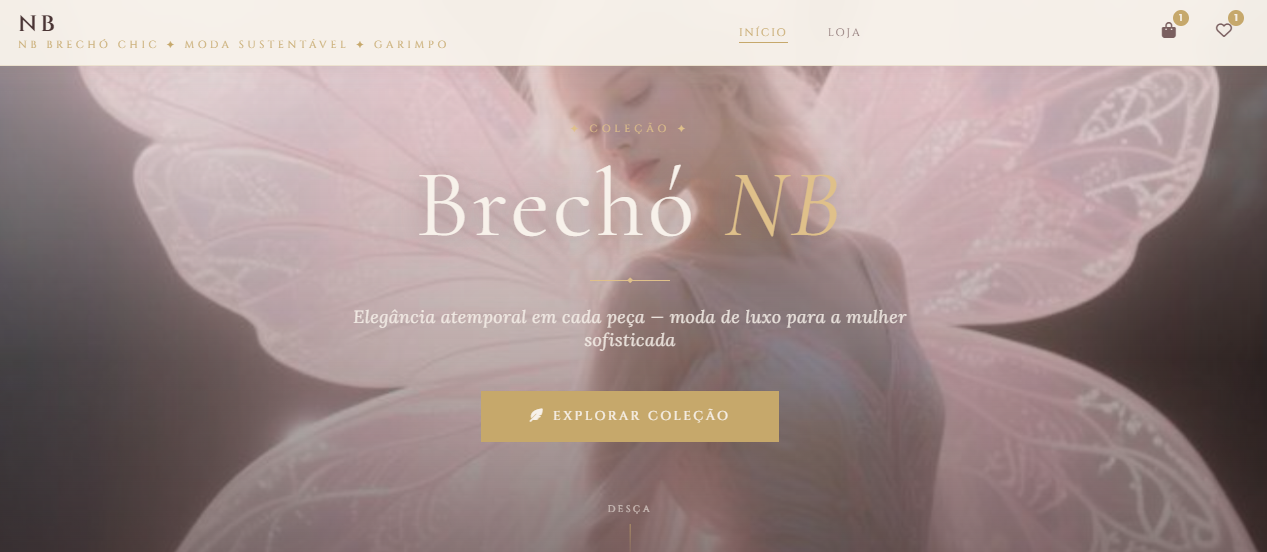Click the cart item count badge
The image size is (1267, 552).
point(1181,18)
